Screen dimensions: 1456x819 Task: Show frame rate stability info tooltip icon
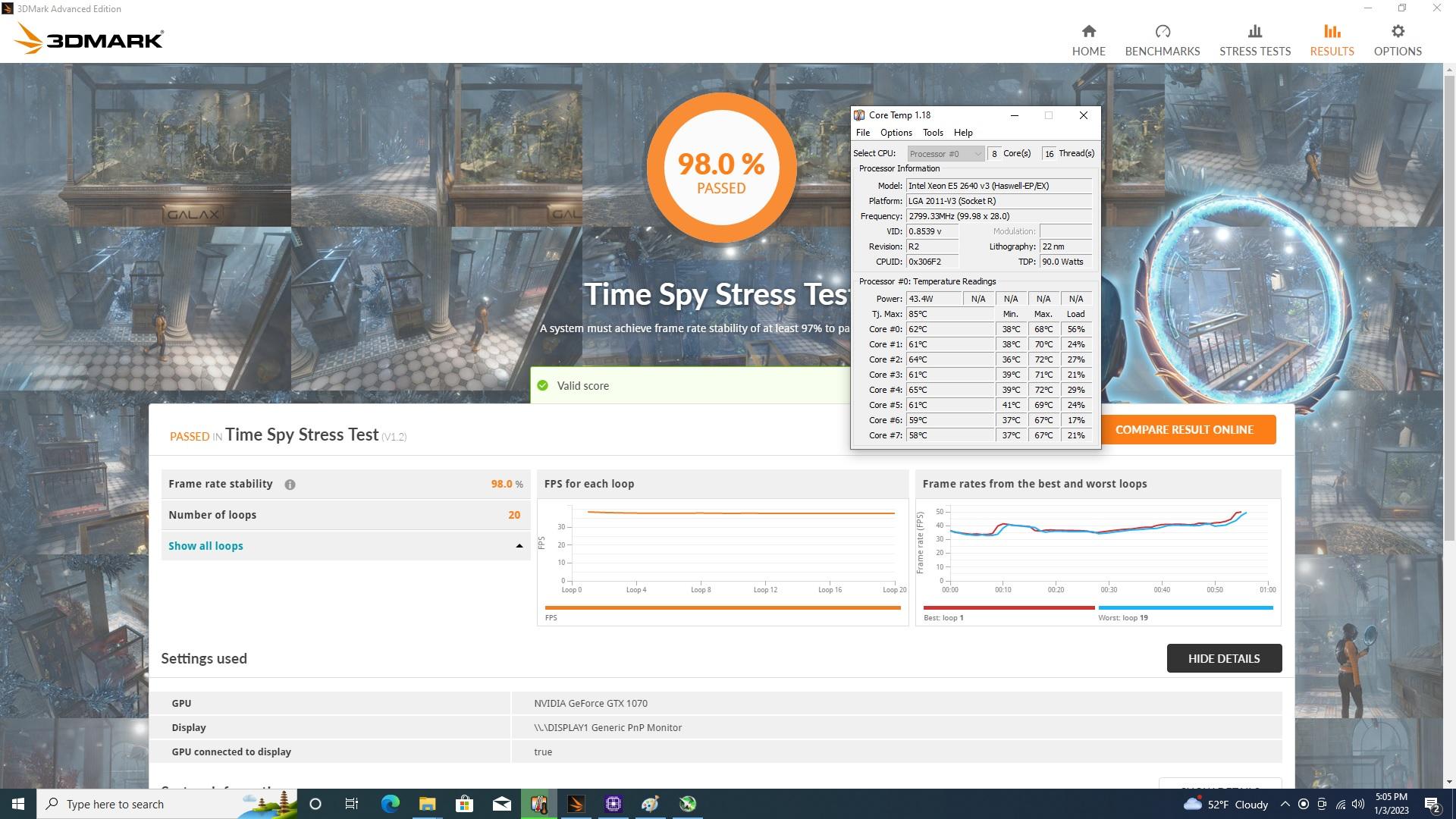click(x=290, y=485)
